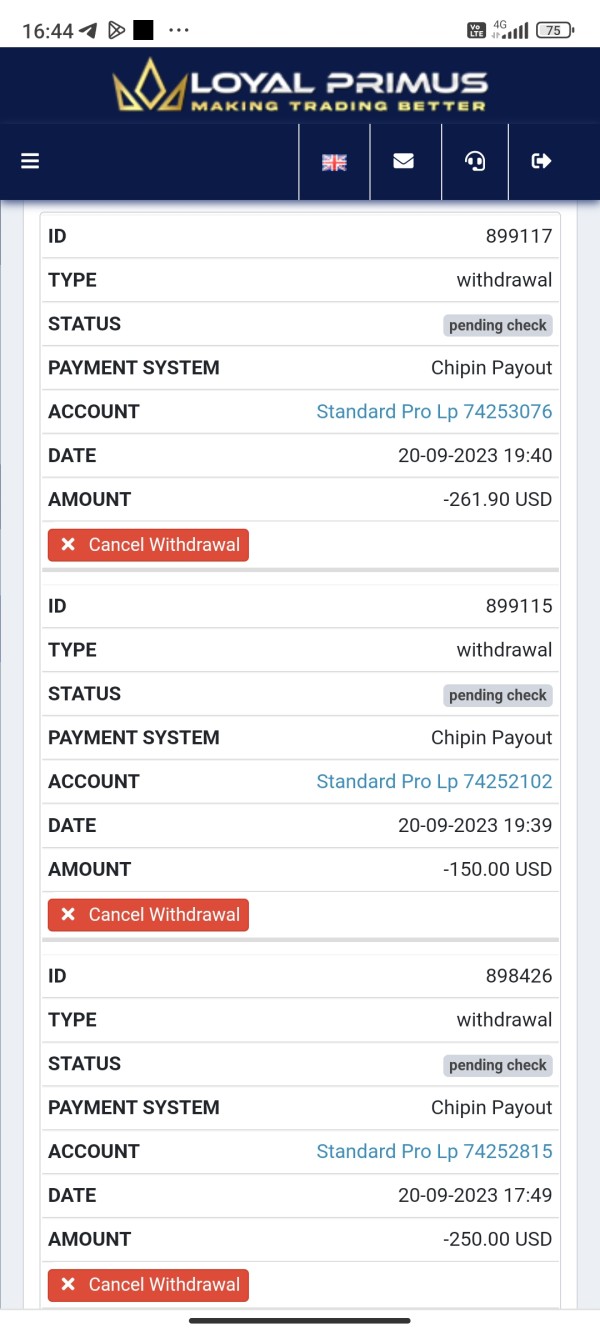The height and width of the screenshot is (1333, 600).
Task: Open account Standard Pro Lp 74252815
Action: tap(434, 1152)
